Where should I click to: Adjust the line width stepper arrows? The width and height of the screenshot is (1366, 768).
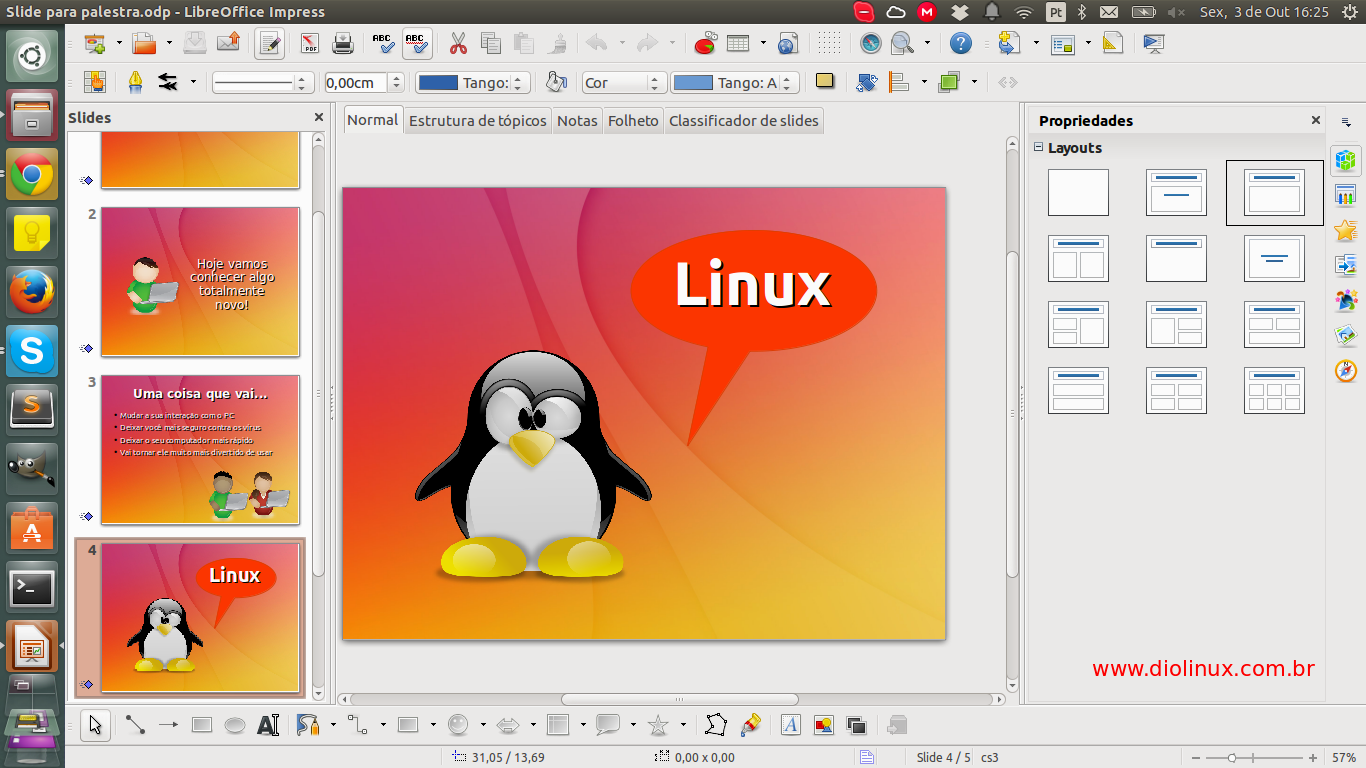point(397,83)
